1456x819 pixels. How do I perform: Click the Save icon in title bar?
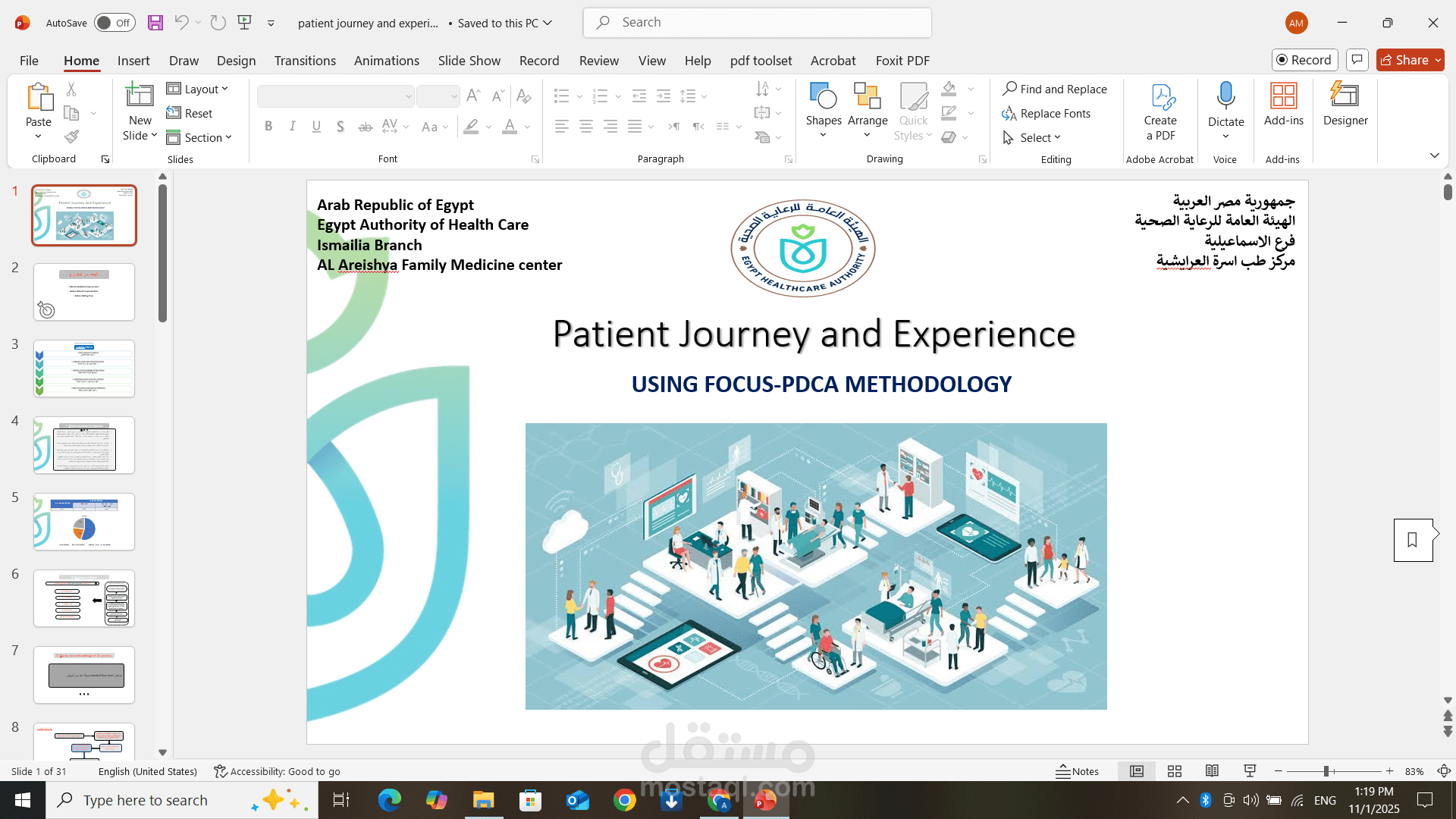coord(155,23)
